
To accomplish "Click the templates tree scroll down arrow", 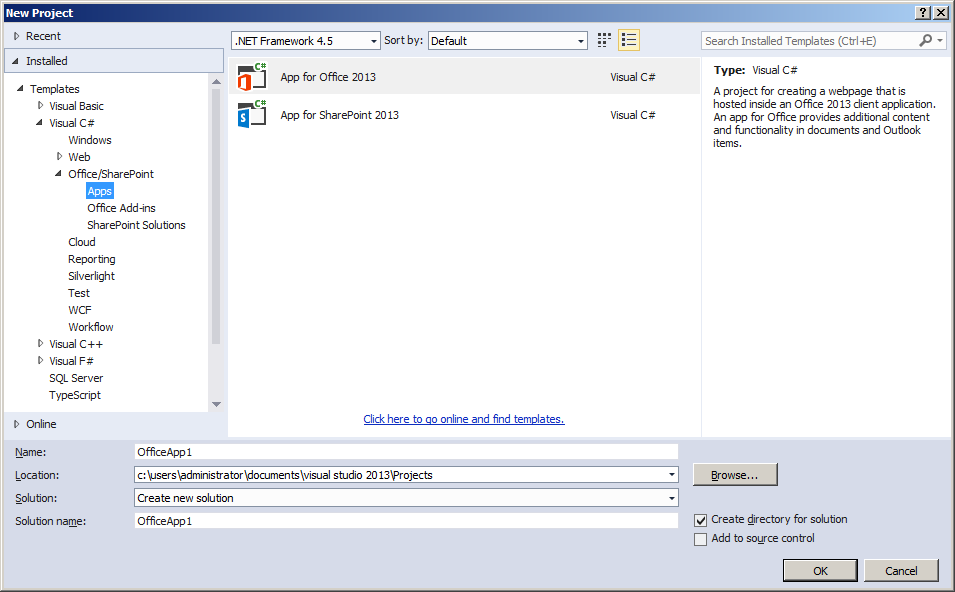I will click(x=216, y=404).
